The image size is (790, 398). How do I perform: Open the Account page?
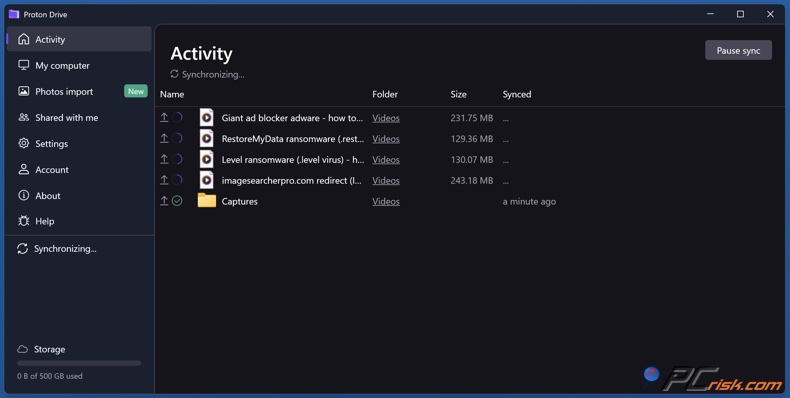(79, 170)
